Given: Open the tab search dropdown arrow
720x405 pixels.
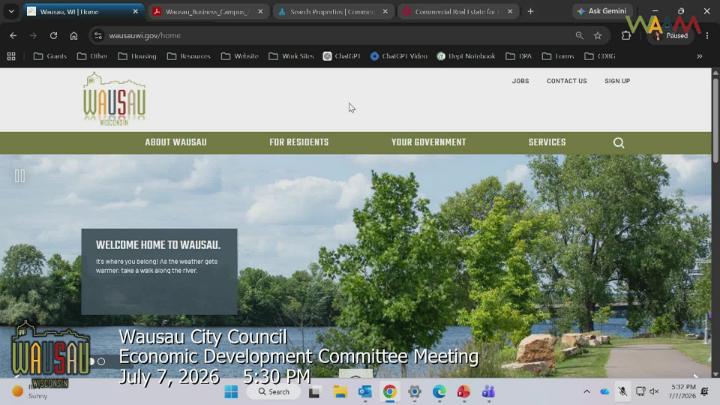Looking at the screenshot, I should pyautogui.click(x=11, y=11).
